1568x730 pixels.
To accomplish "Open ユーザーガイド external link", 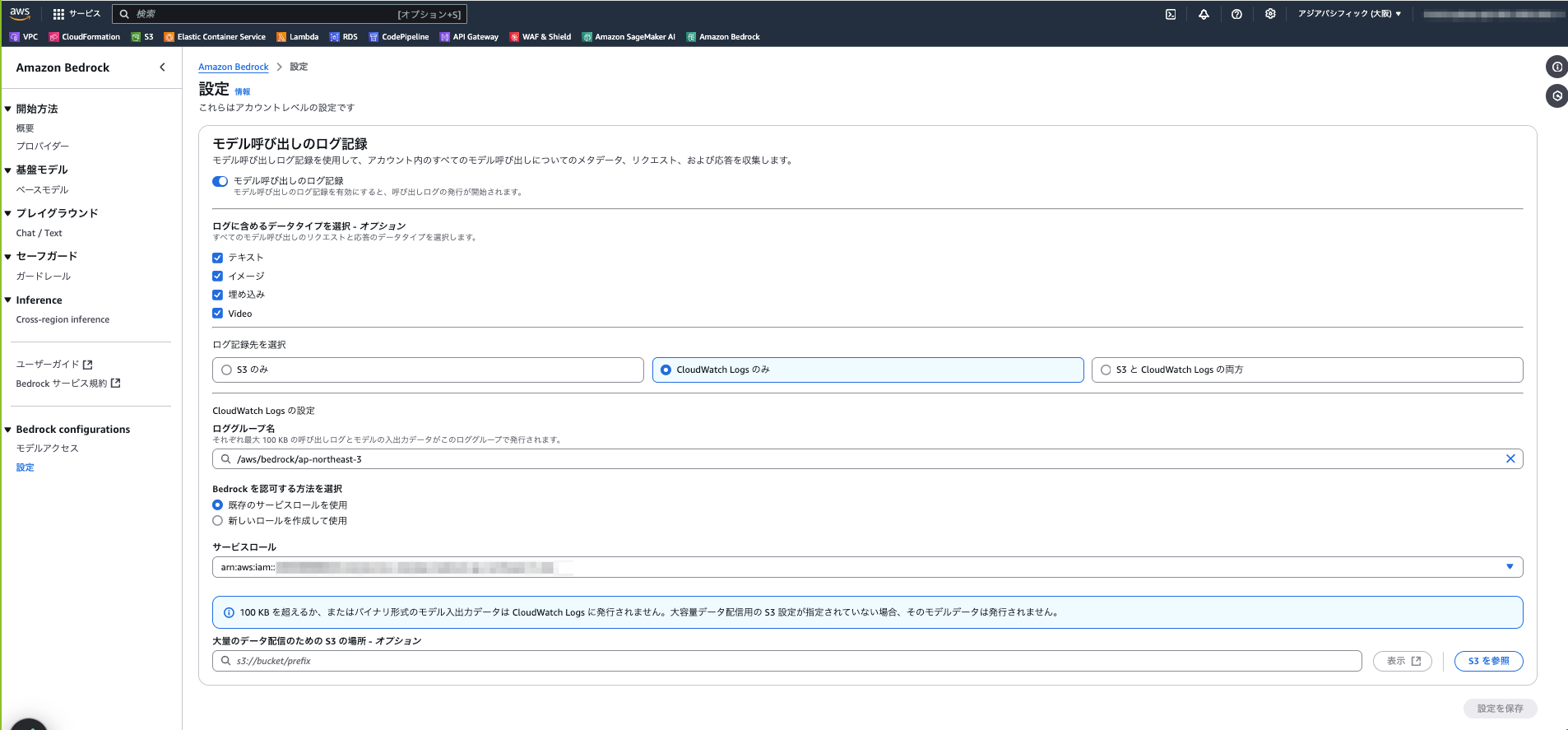I will pyautogui.click(x=54, y=365).
